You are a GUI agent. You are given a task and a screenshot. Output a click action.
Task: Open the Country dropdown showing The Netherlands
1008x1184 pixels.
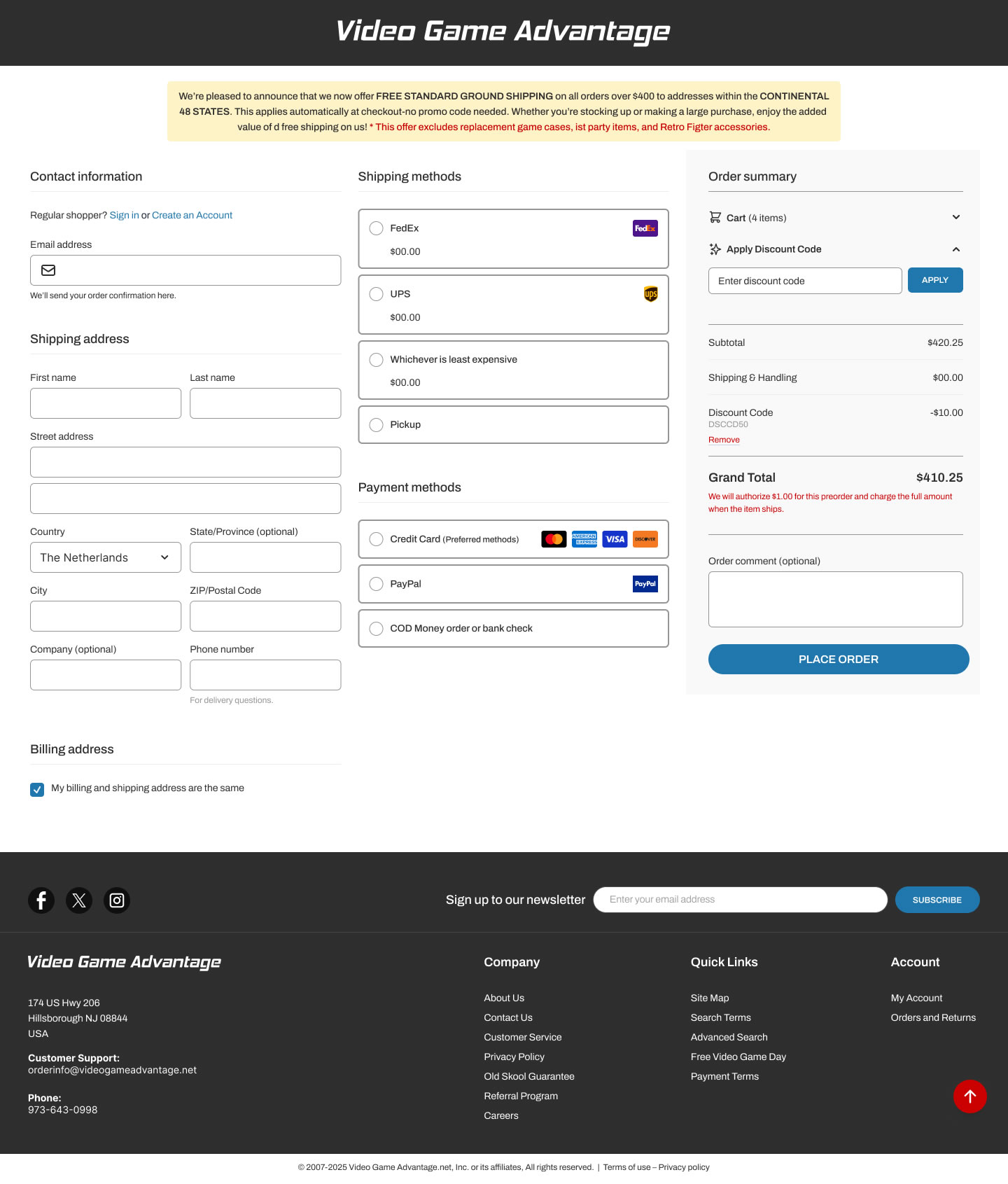click(x=106, y=557)
